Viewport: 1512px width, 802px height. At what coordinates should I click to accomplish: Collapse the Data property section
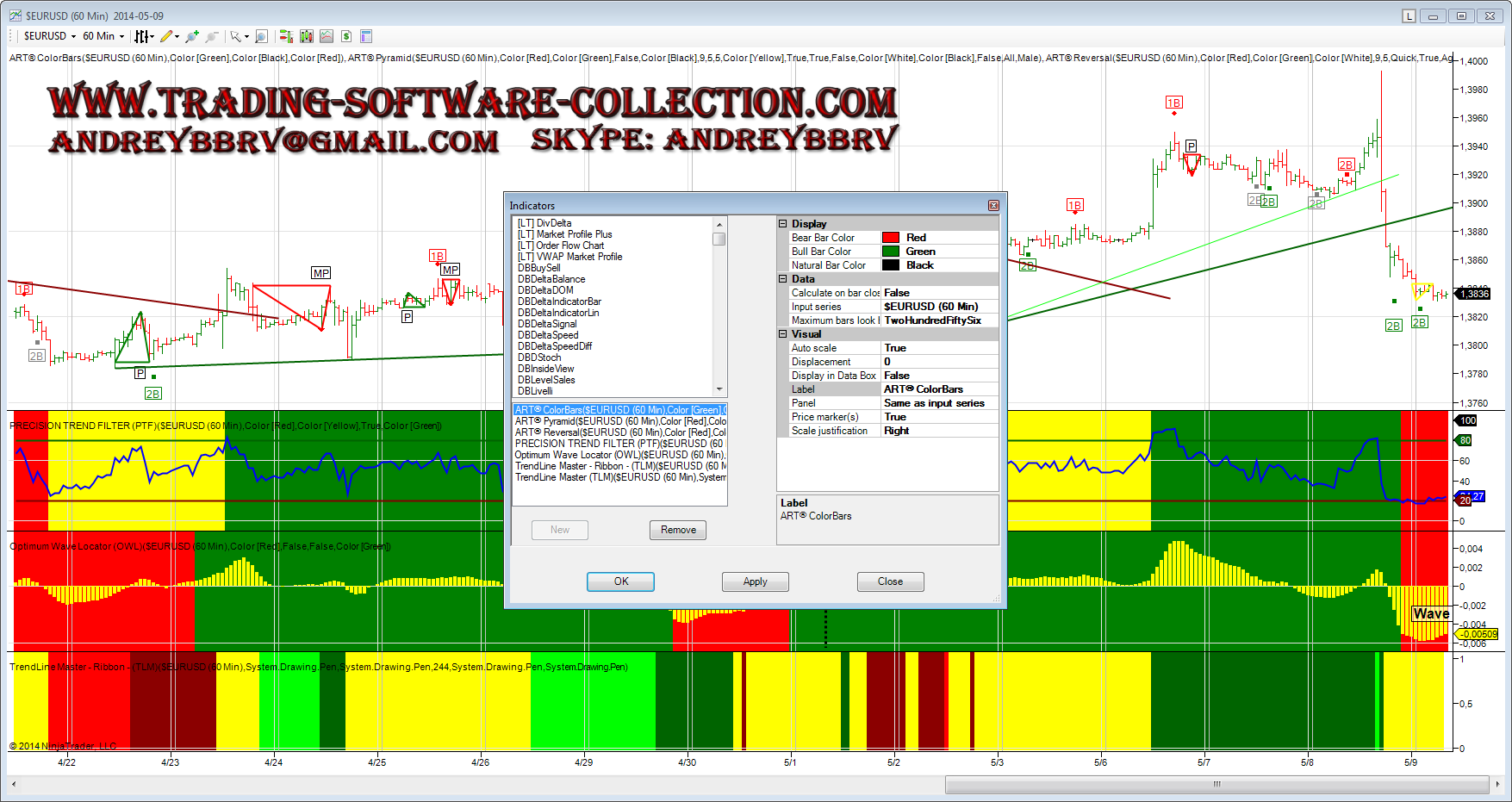(783, 279)
